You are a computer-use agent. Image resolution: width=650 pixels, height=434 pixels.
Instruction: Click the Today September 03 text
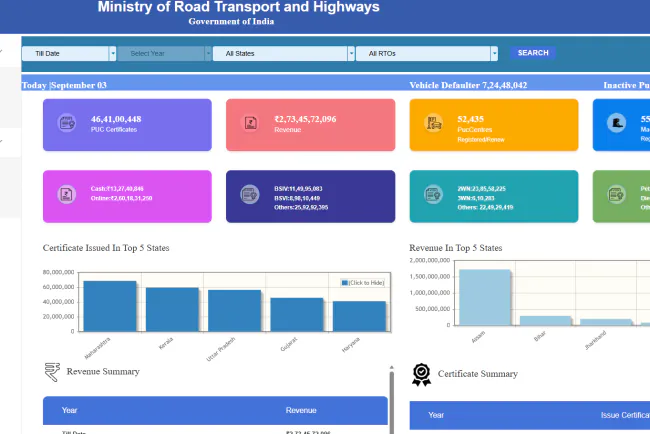[x=64, y=85]
